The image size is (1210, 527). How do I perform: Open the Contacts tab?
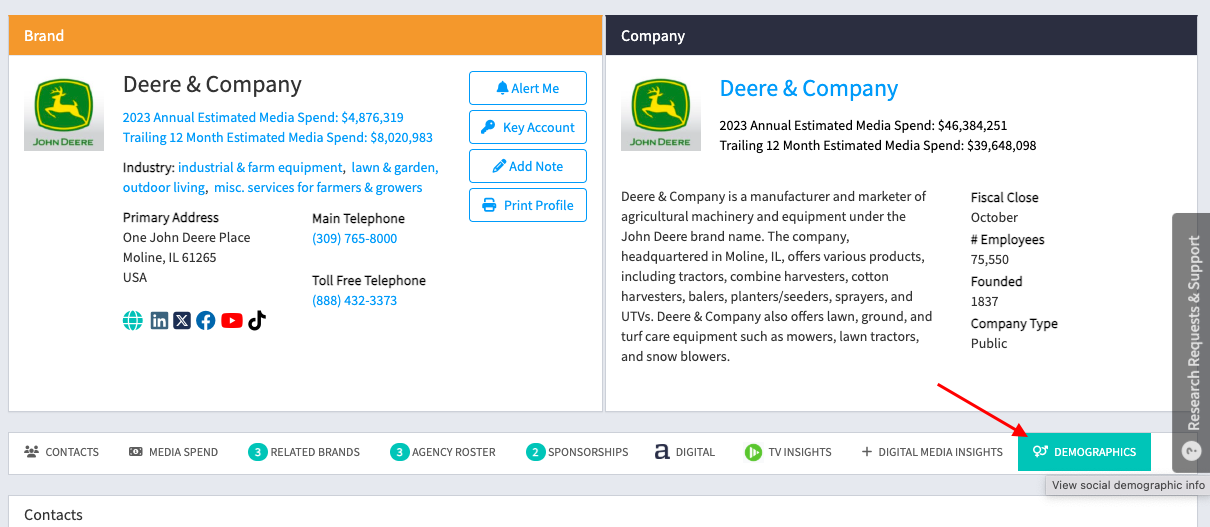62,452
